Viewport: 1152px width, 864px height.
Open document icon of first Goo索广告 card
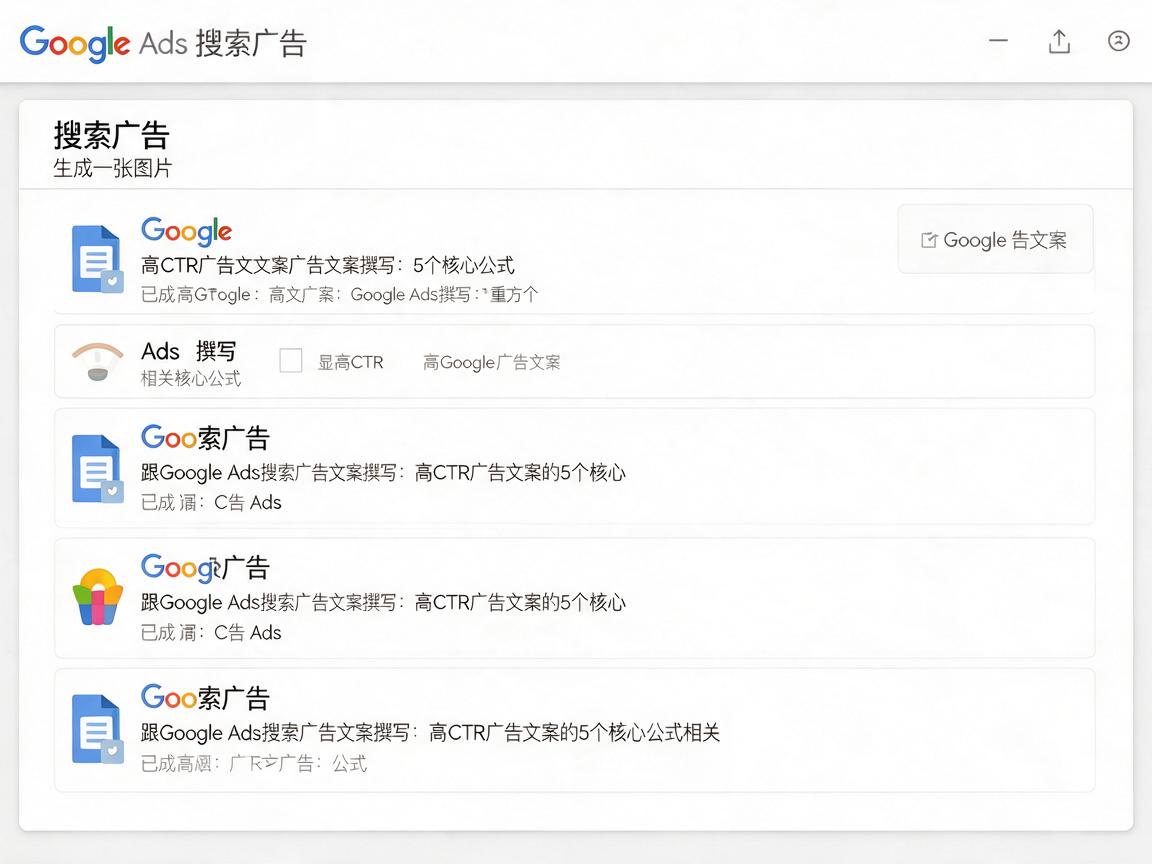click(97, 469)
